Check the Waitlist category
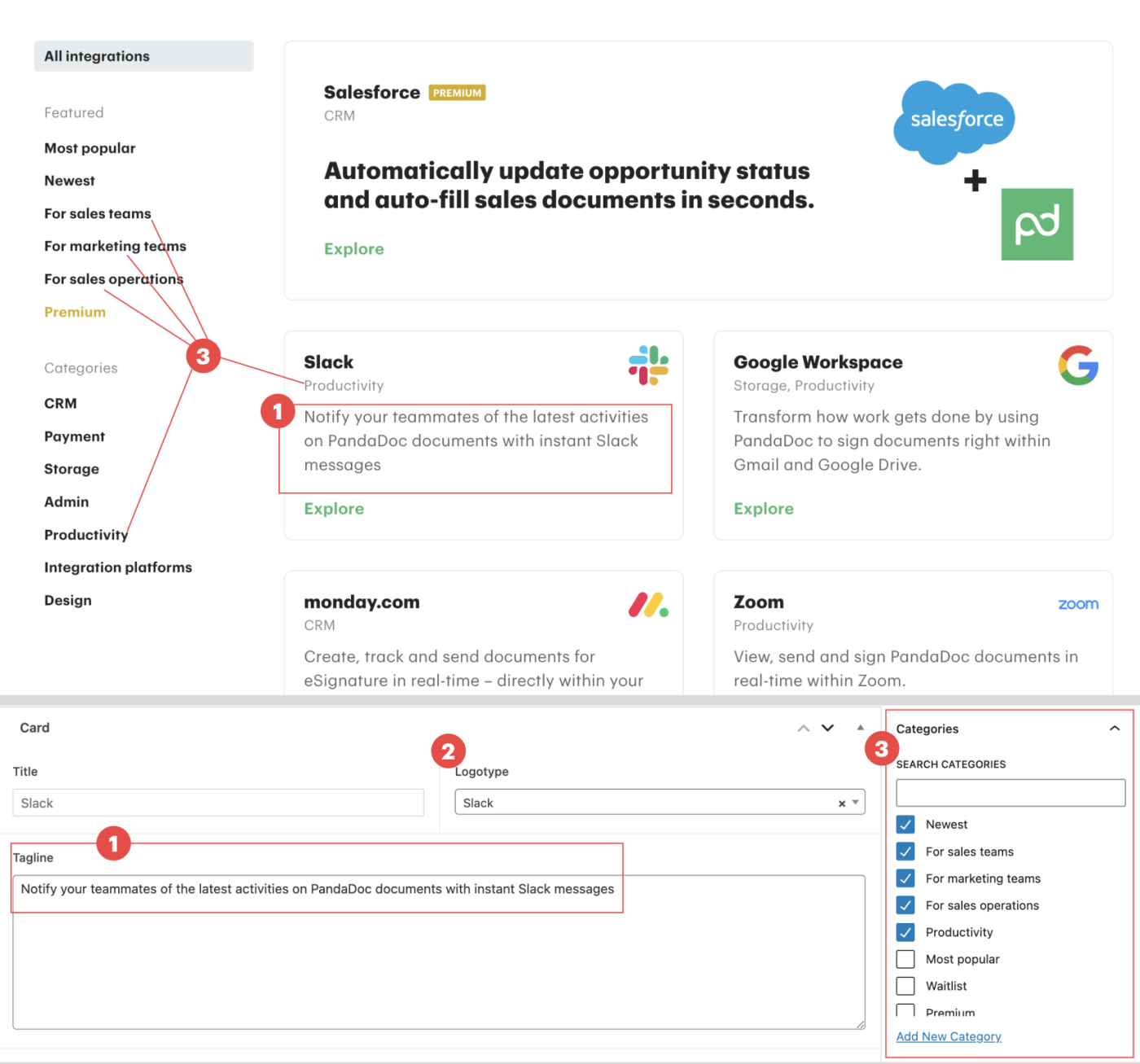1140x1064 pixels. pyautogui.click(x=905, y=986)
